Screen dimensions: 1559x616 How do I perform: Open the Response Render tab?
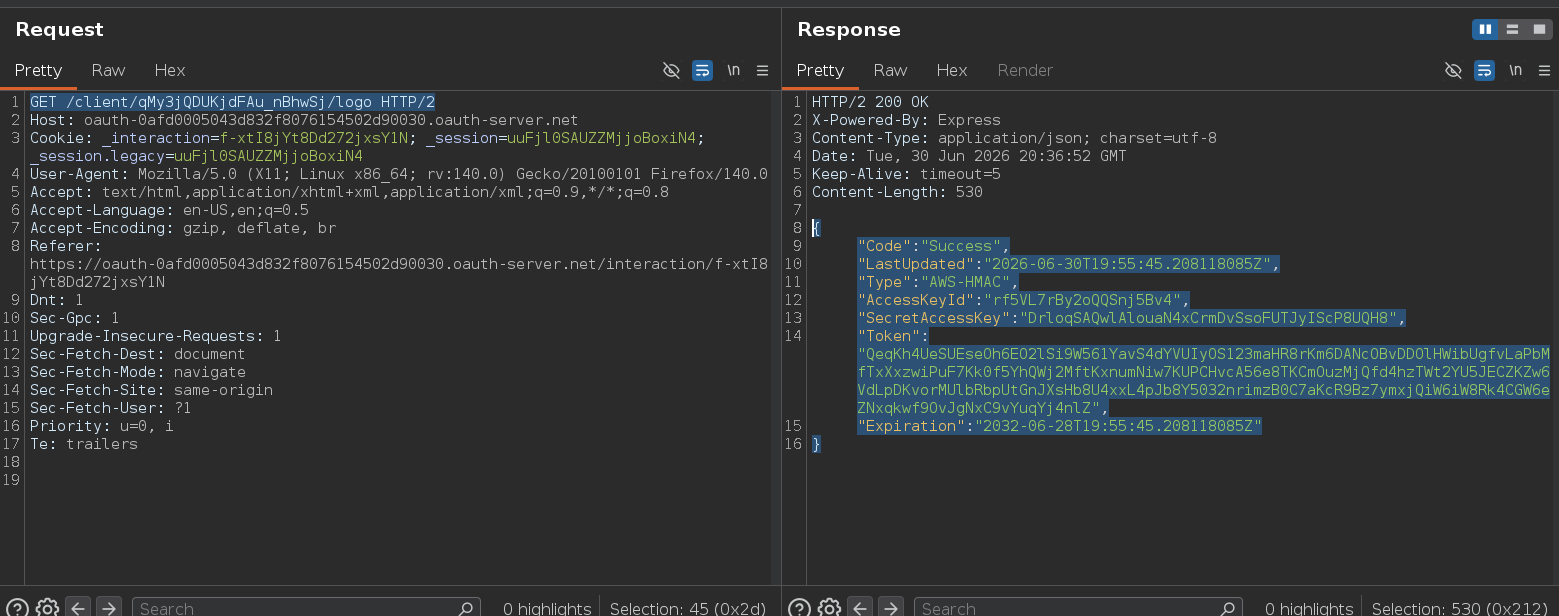coord(1025,70)
